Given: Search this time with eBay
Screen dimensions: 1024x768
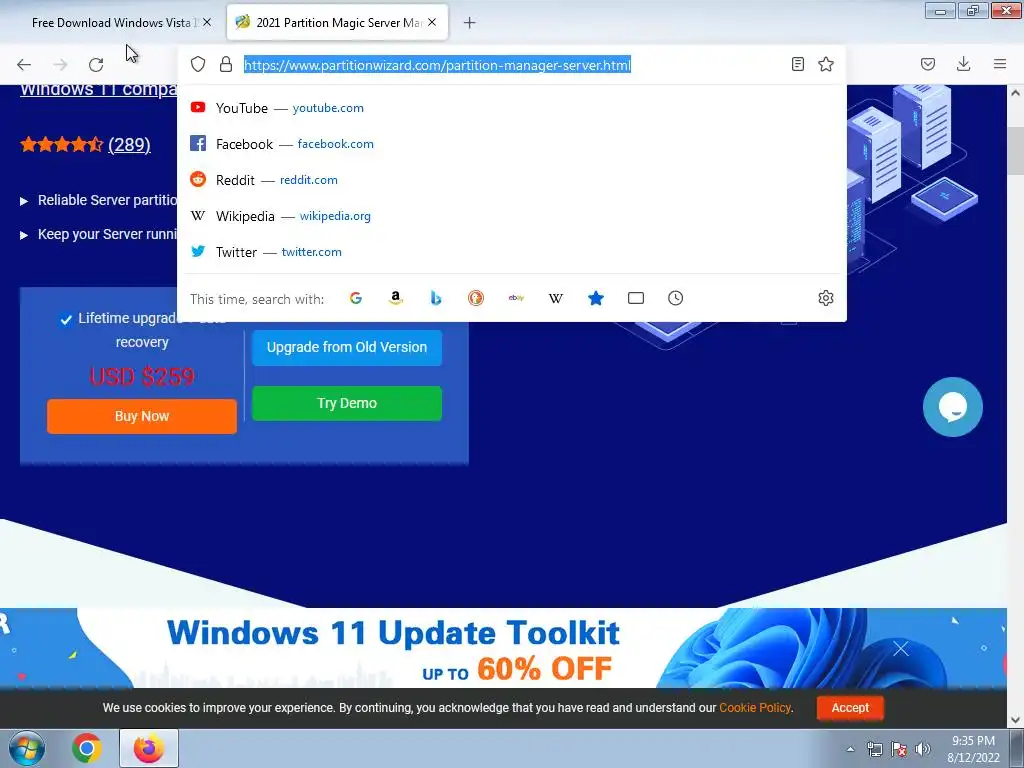Looking at the screenshot, I should (516, 298).
